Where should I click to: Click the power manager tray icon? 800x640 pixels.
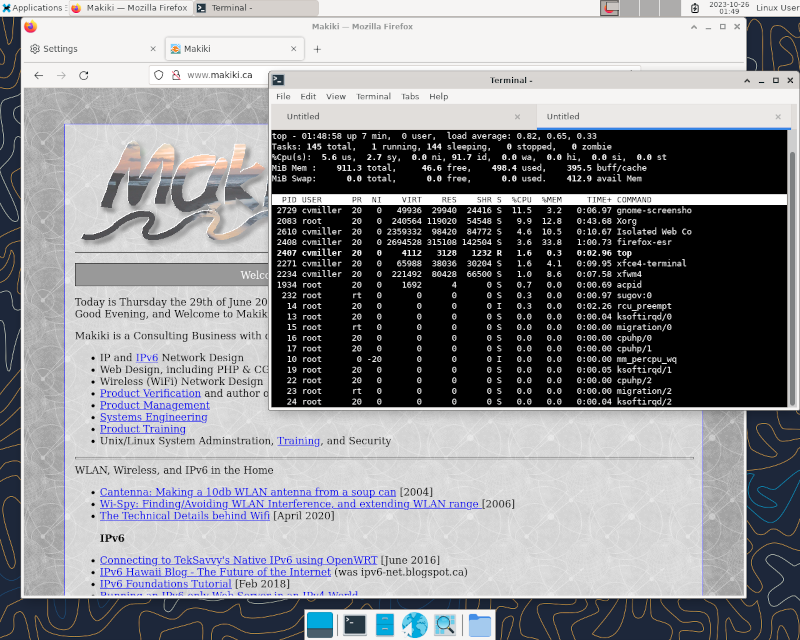(695, 8)
